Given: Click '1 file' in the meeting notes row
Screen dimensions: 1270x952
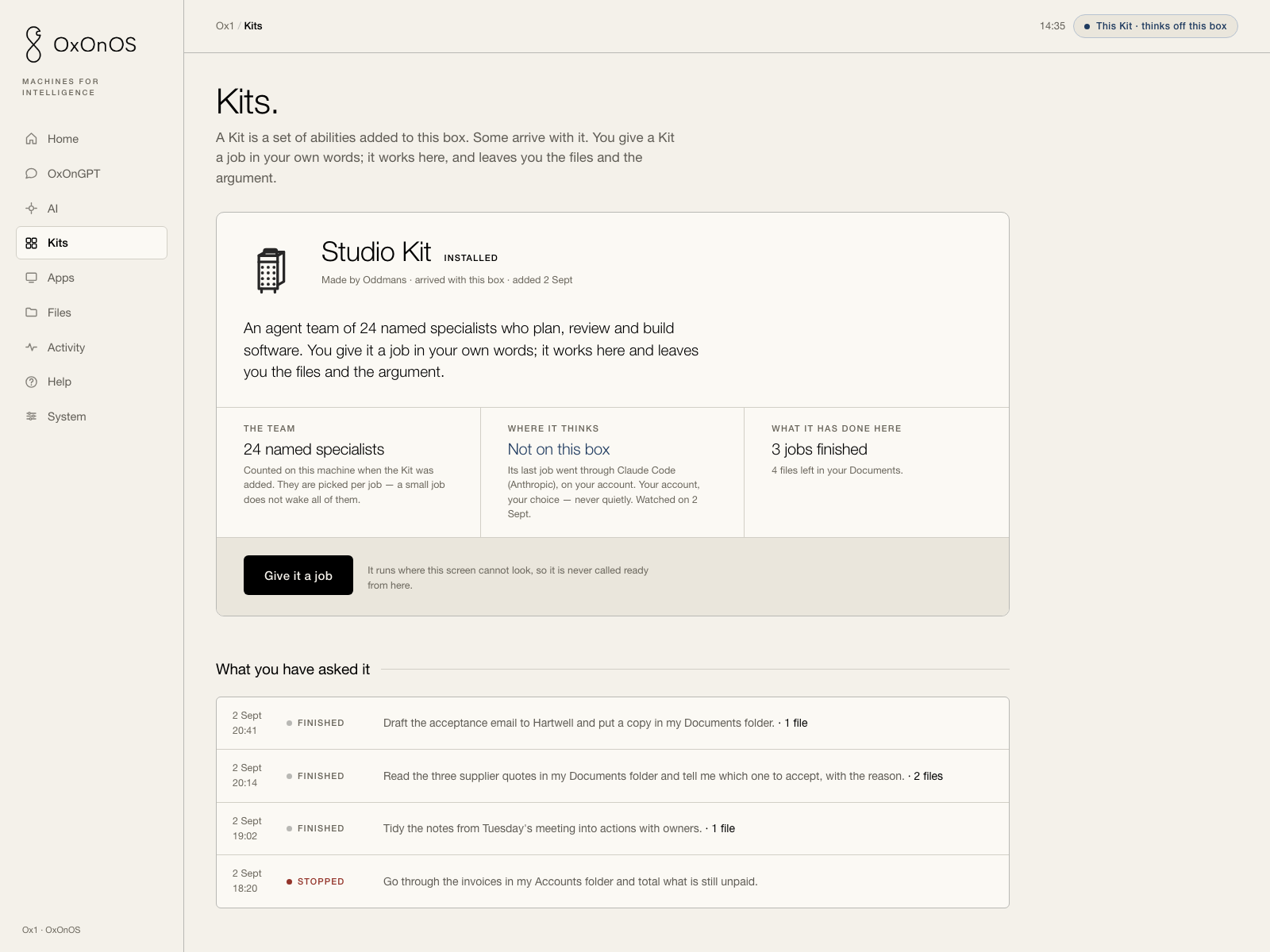Looking at the screenshot, I should point(723,828).
